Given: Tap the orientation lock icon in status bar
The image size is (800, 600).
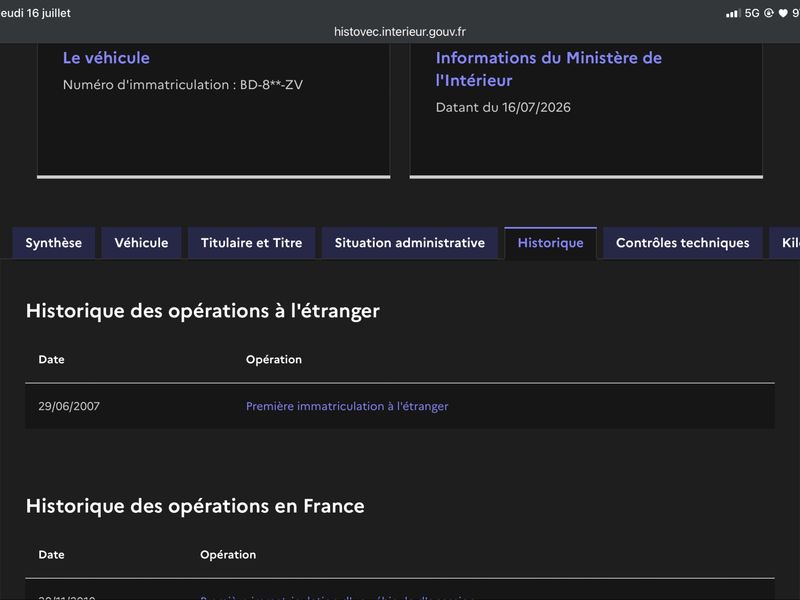Looking at the screenshot, I should [769, 13].
